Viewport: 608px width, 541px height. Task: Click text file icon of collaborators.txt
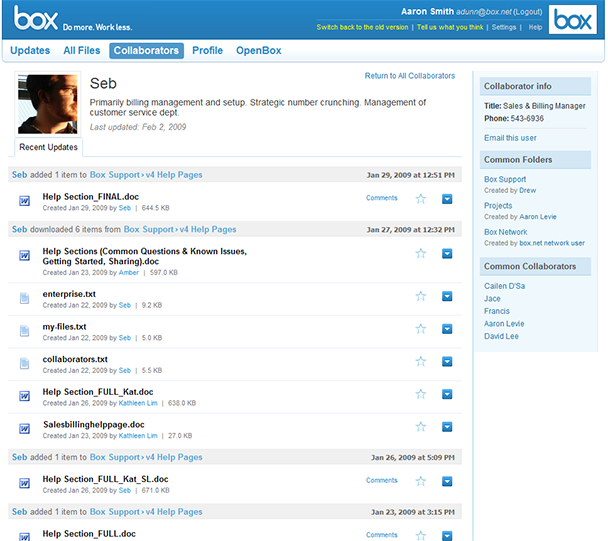(24, 363)
